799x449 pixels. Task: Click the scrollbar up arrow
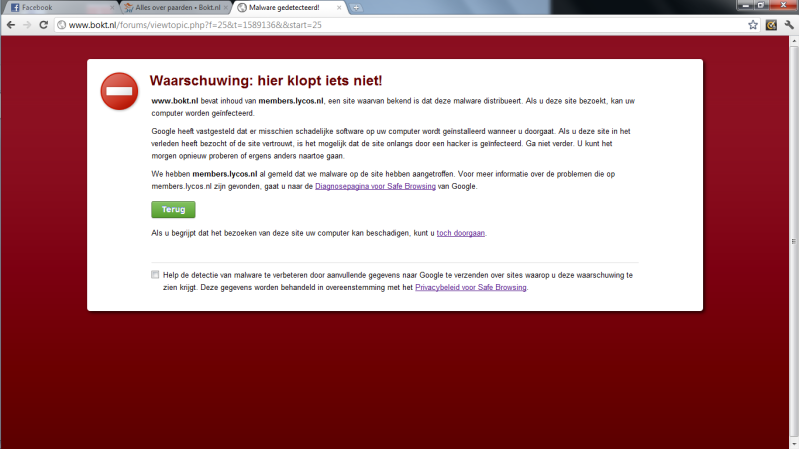point(794,40)
